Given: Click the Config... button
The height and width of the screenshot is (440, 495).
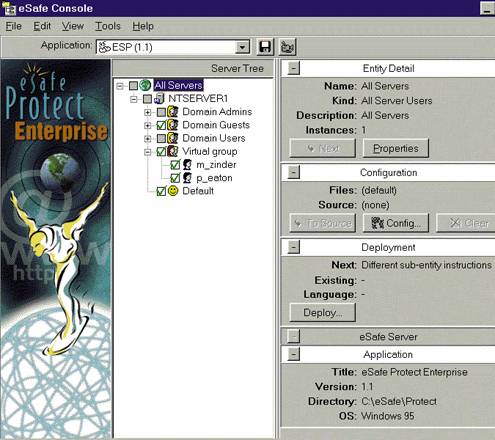Looking at the screenshot, I should [396, 223].
